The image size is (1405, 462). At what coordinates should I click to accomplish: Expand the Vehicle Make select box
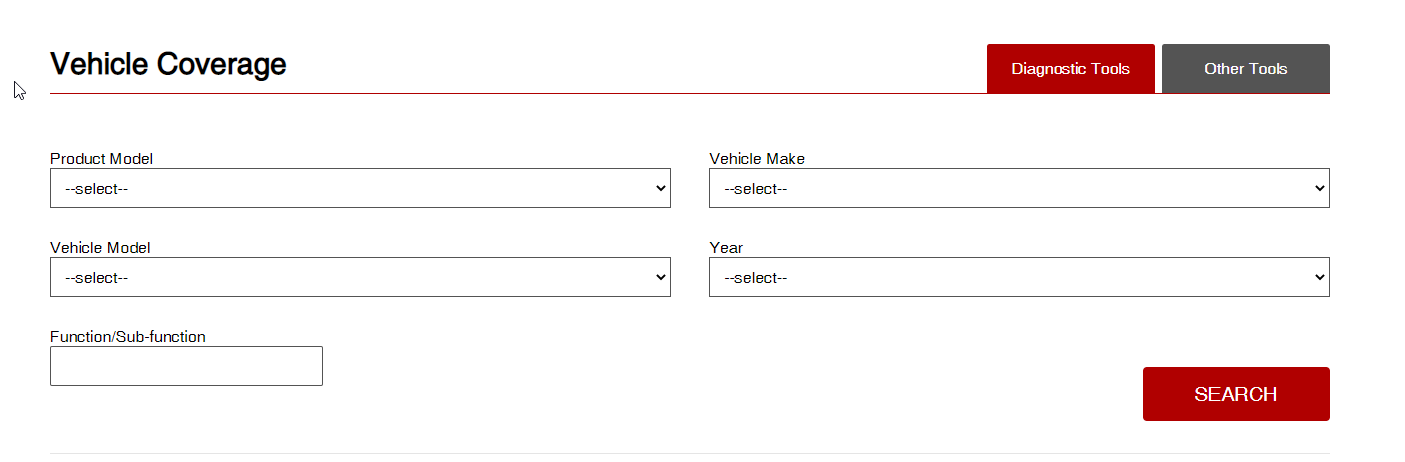coord(1019,188)
